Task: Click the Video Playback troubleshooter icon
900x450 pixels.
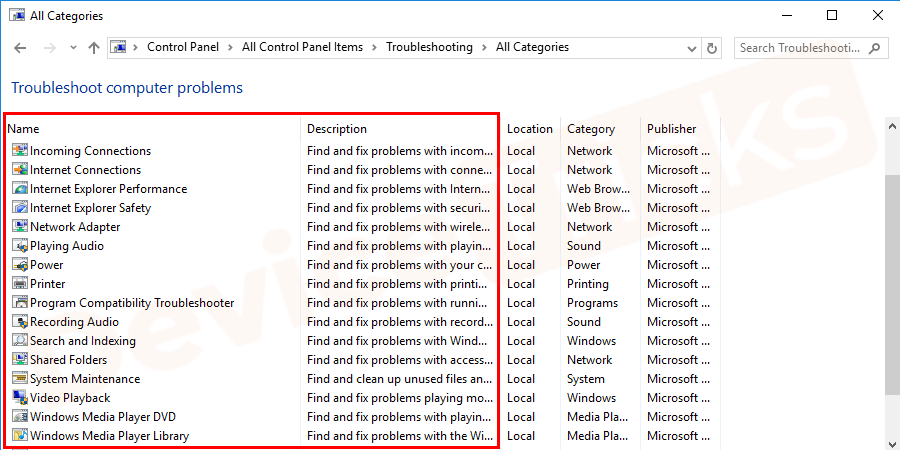Action: tap(19, 398)
